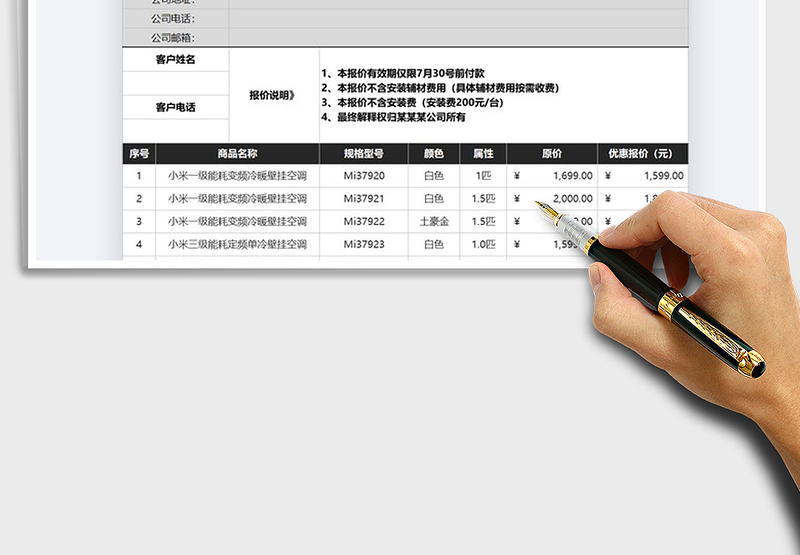Click sequence number 3 cell
The image size is (800, 555).
point(139,222)
